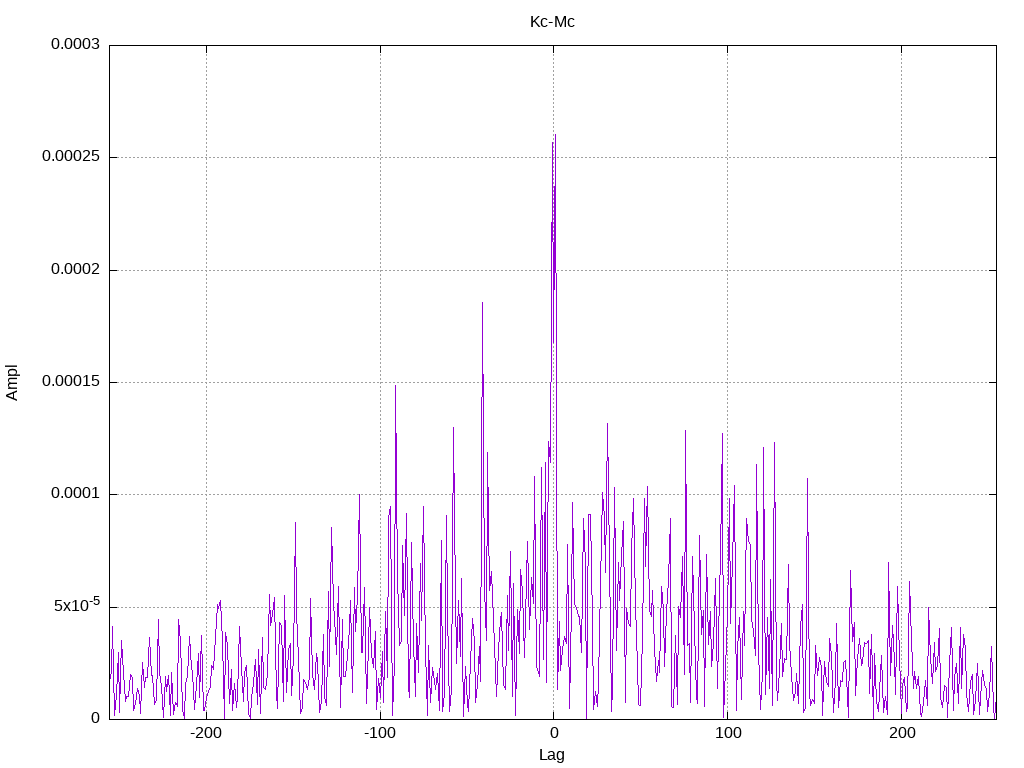Screen dimensions: 1024x768
Task: Select the Ampl y-axis label
Action: 12,382
